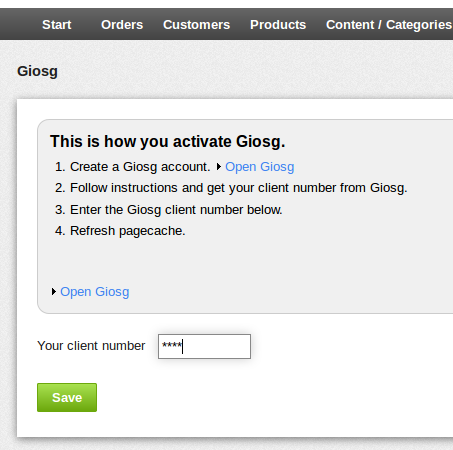Click the bottom Open Giosg link
This screenshot has width=453, height=450.
pyautogui.click(x=95, y=292)
